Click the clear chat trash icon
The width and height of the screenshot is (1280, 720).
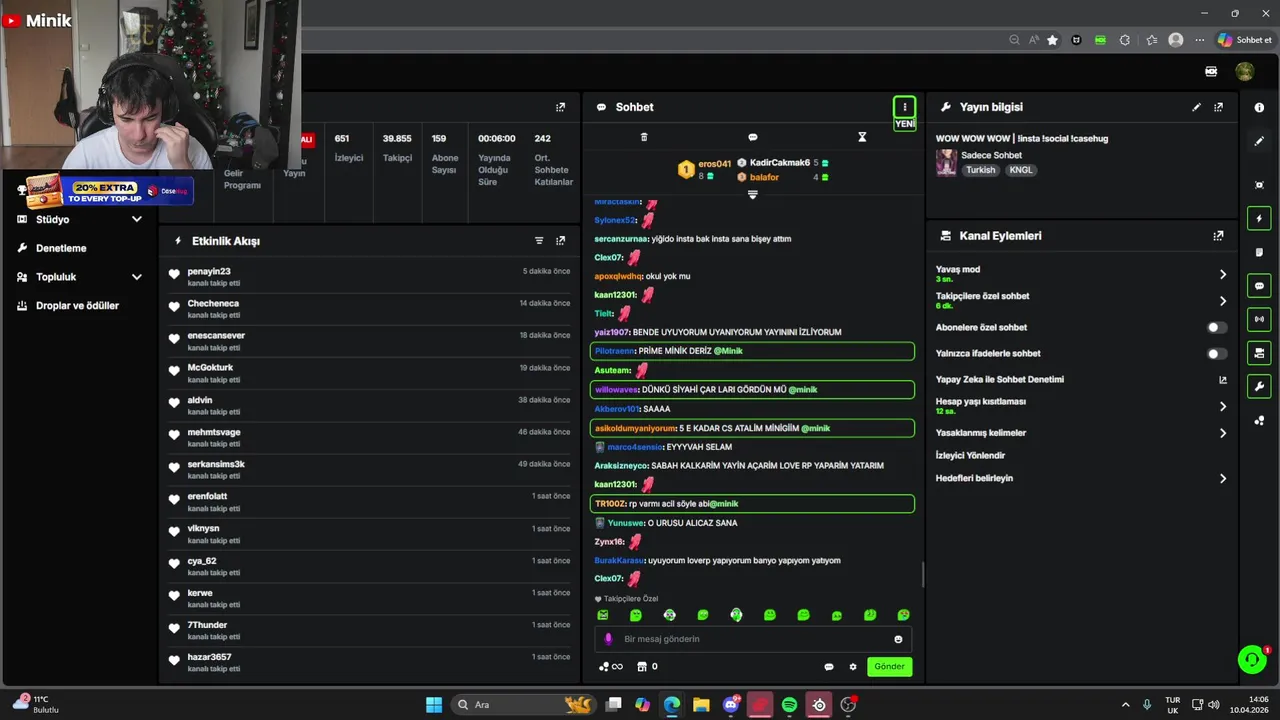(x=644, y=137)
